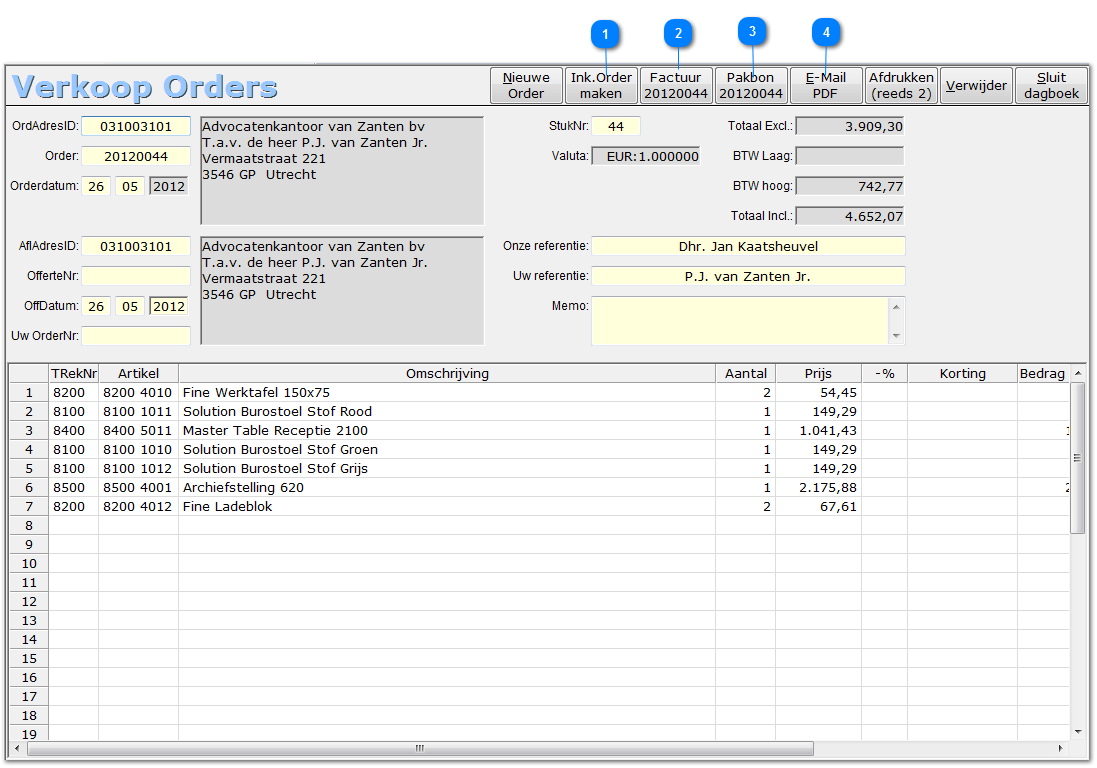Click the Nieuwe Order button
Viewport: 1097px width, 768px height.
coord(525,85)
